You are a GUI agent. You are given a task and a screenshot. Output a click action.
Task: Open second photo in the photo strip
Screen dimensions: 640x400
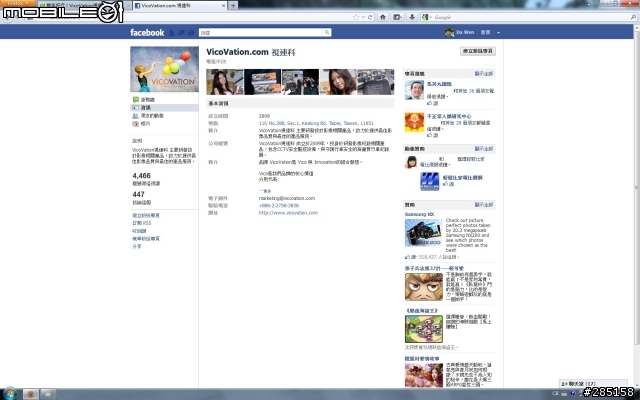(262, 82)
